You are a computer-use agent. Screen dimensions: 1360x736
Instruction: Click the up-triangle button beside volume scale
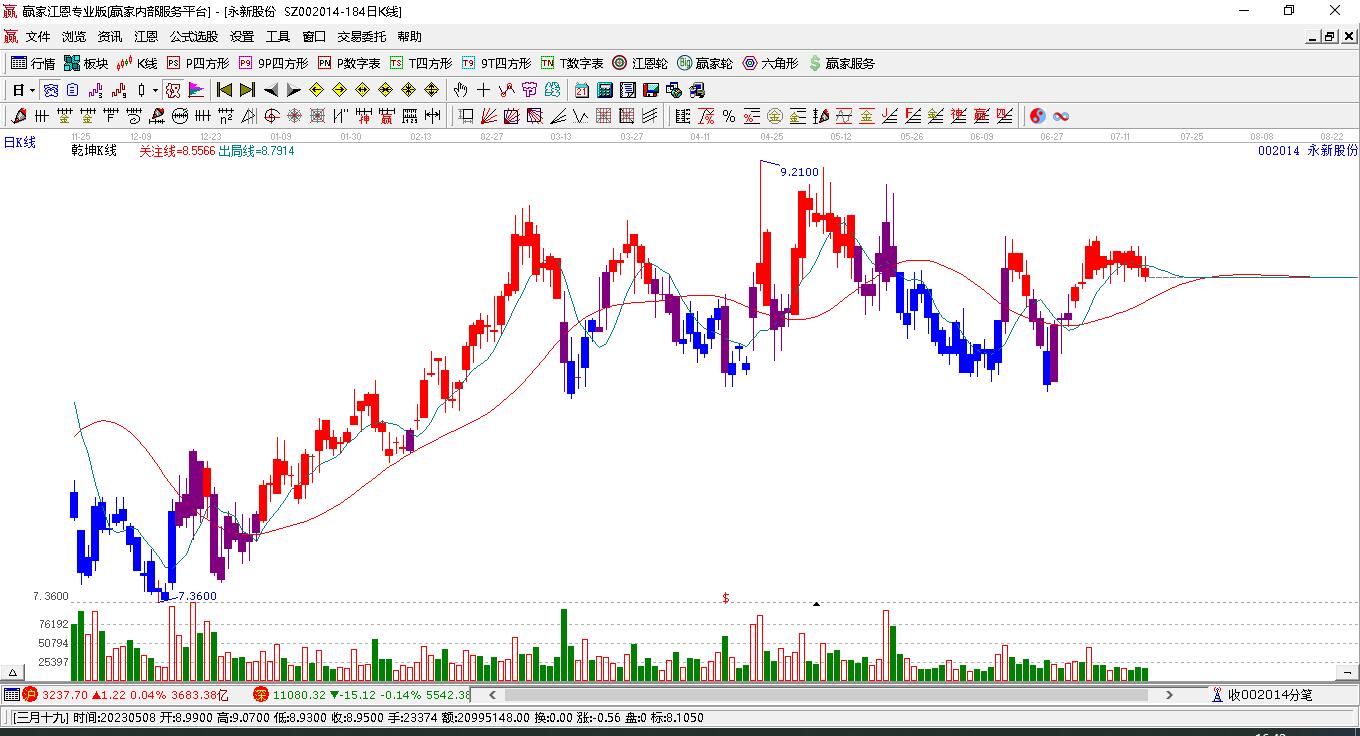pyautogui.click(x=13, y=673)
